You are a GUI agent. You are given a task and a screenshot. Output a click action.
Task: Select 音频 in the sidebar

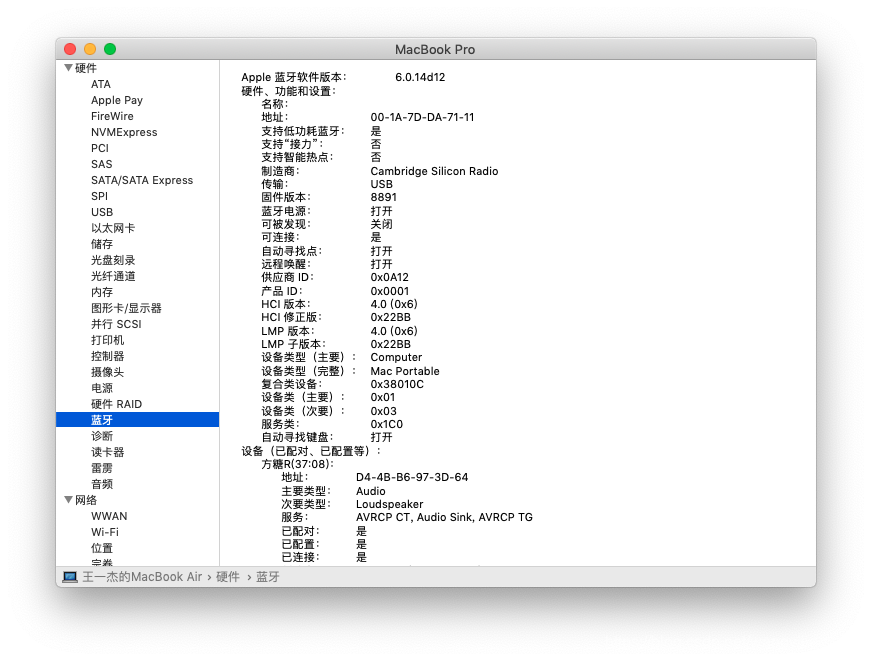pyautogui.click(x=102, y=484)
